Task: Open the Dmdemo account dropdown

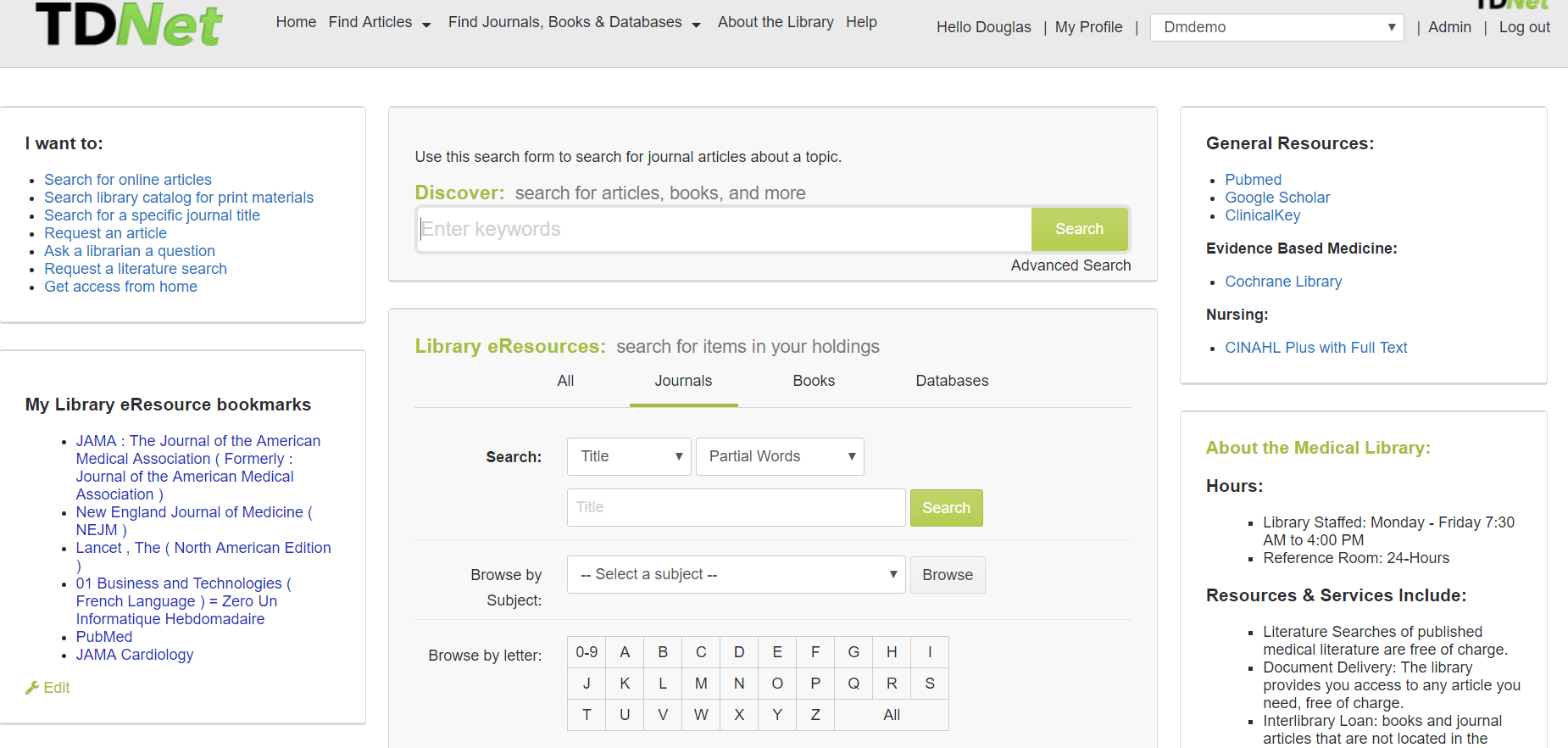Action: pyautogui.click(x=1276, y=27)
